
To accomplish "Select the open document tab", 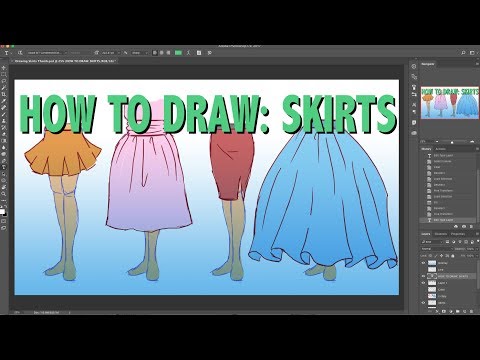I will click(64, 61).
